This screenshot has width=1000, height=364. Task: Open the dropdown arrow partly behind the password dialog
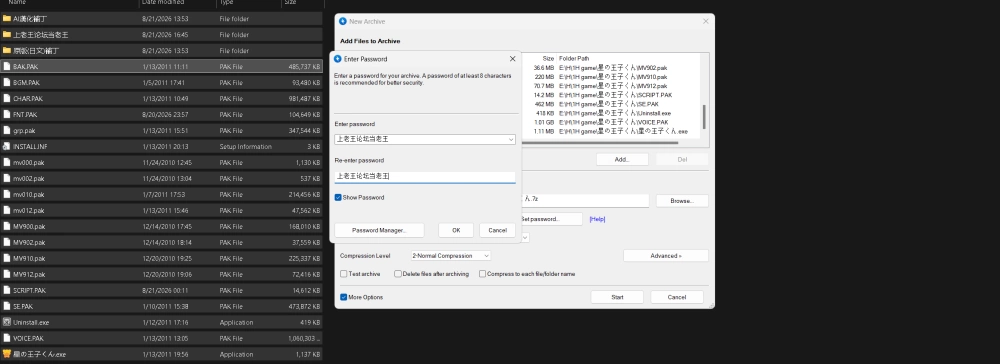coord(526,237)
